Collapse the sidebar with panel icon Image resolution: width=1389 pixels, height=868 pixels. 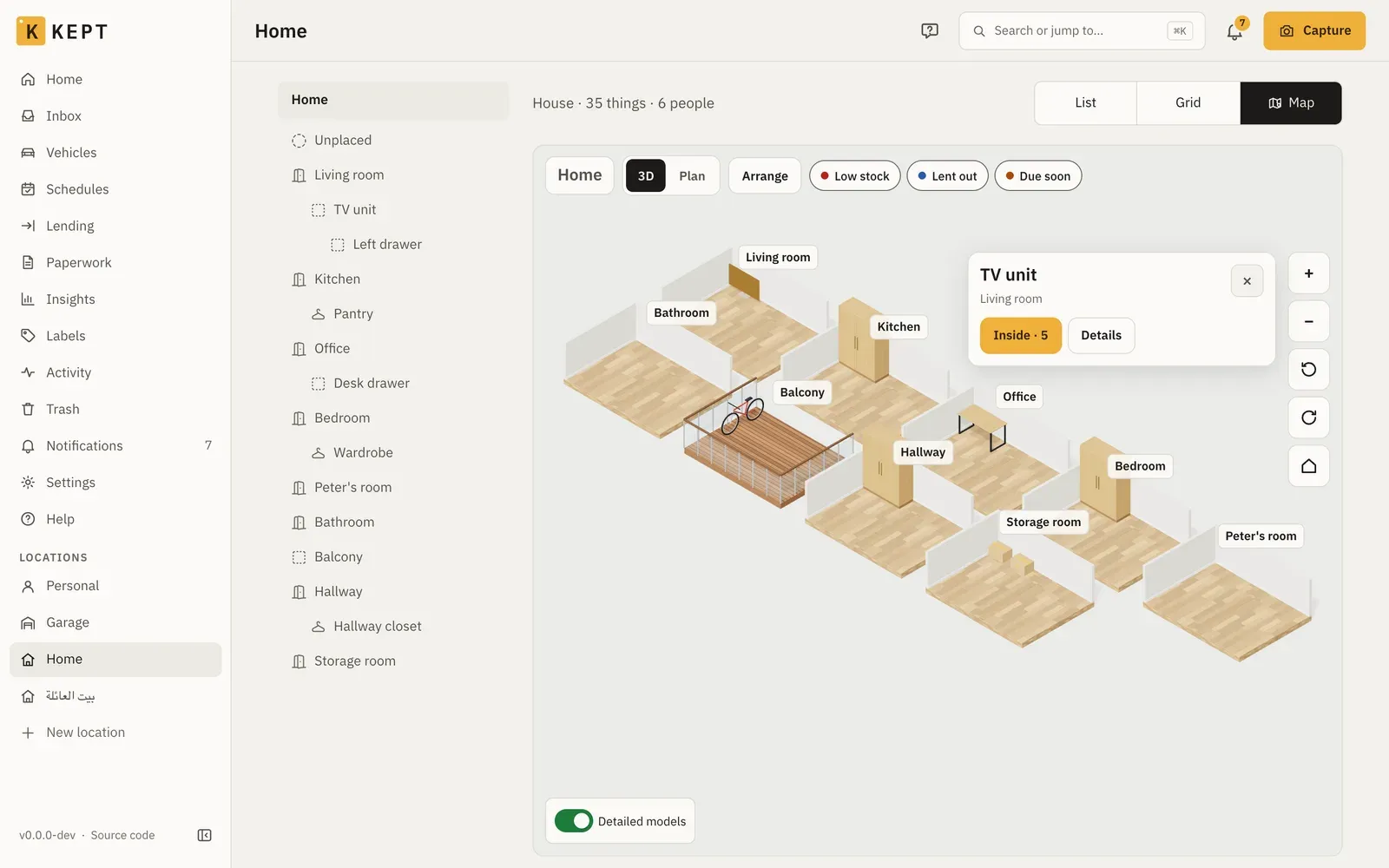pos(205,835)
